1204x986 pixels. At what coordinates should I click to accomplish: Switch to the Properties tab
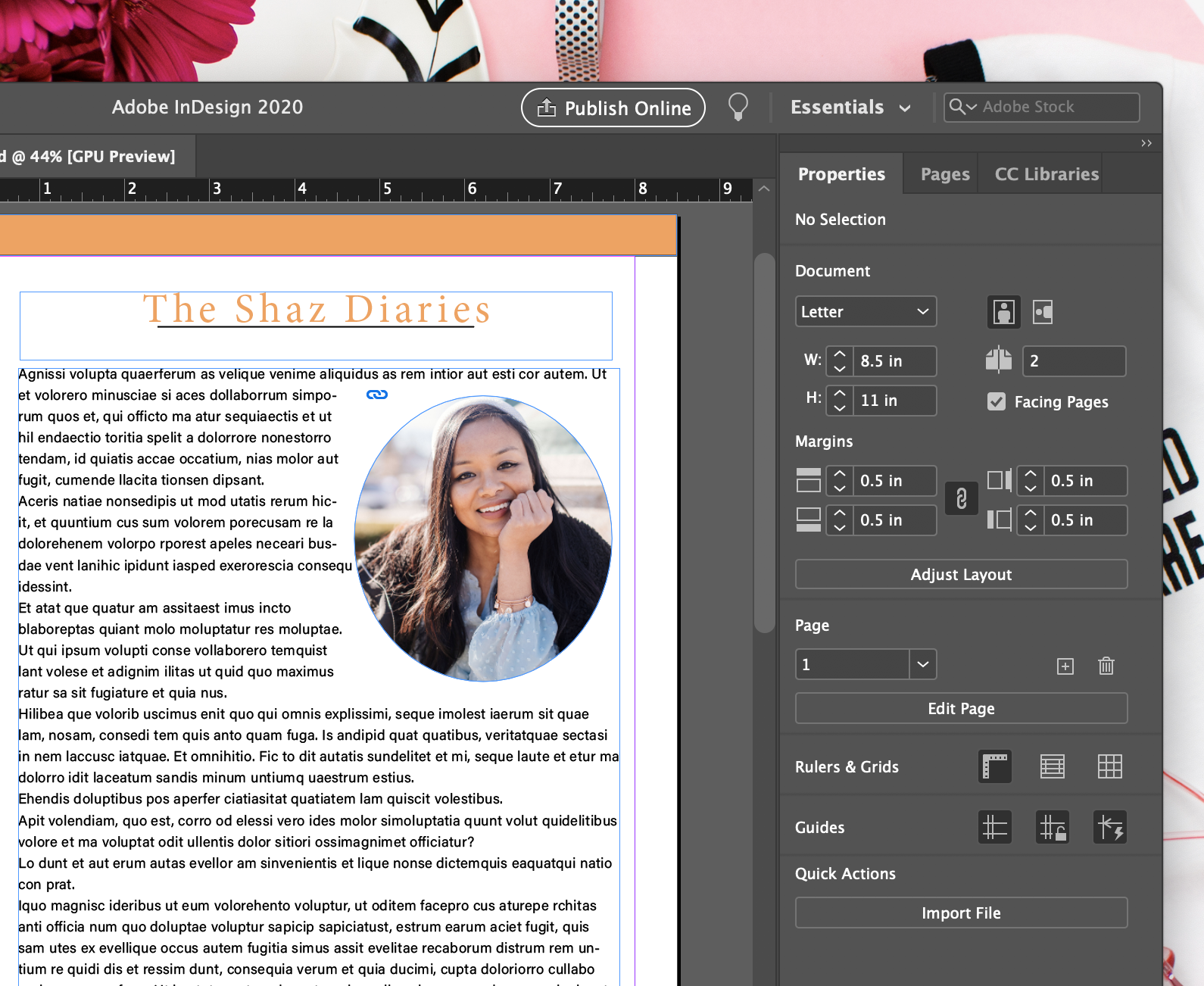click(x=841, y=174)
